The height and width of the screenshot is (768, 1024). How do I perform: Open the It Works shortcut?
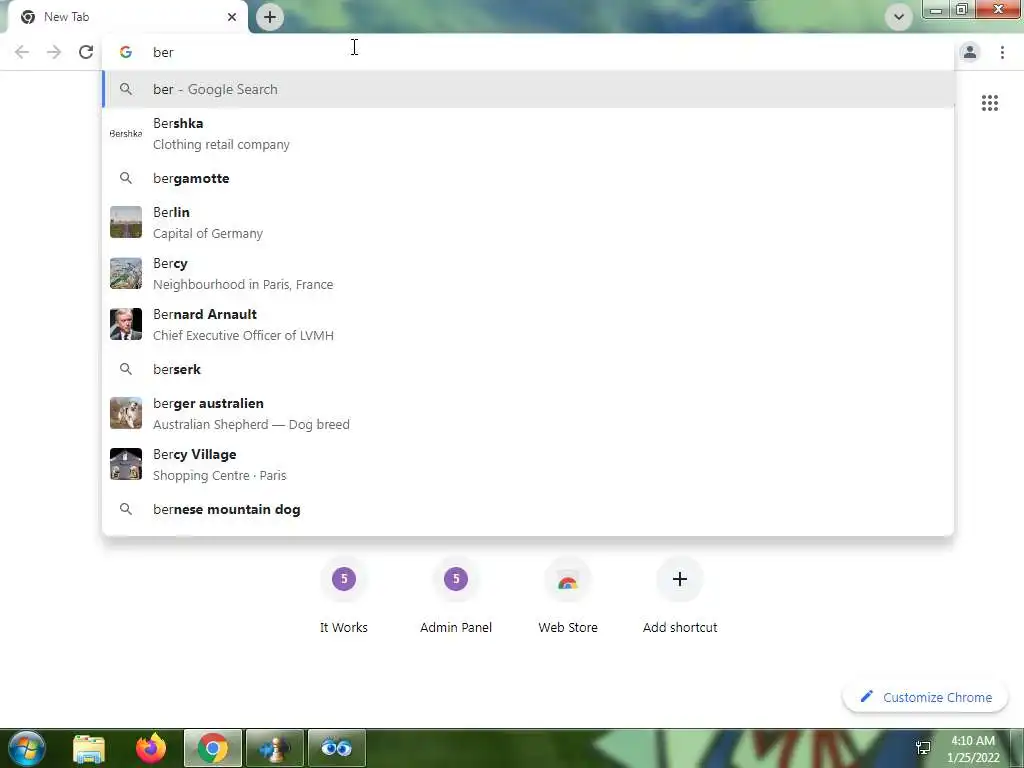[x=344, y=594]
